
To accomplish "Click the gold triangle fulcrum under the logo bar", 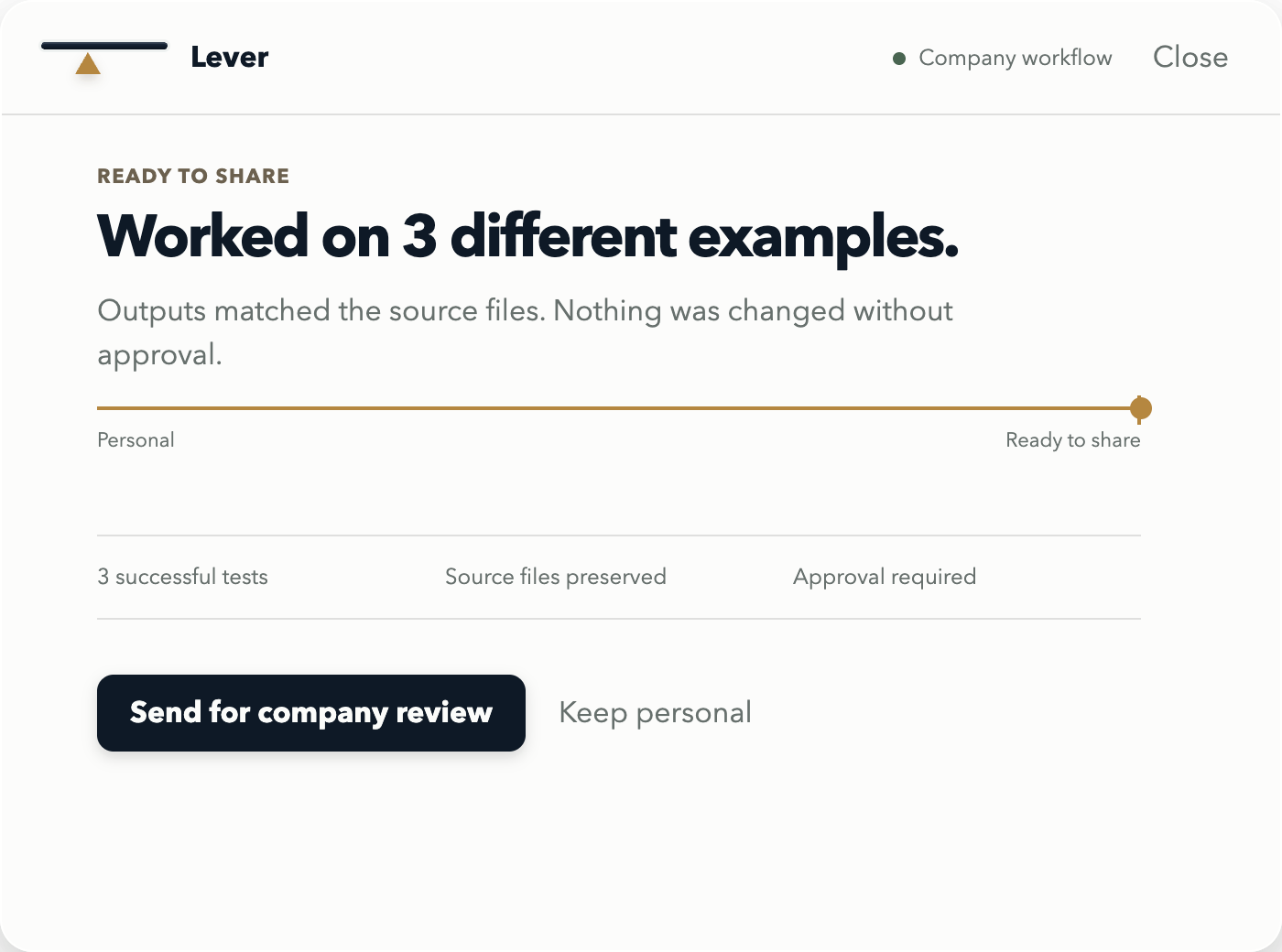I will pyautogui.click(x=88, y=63).
